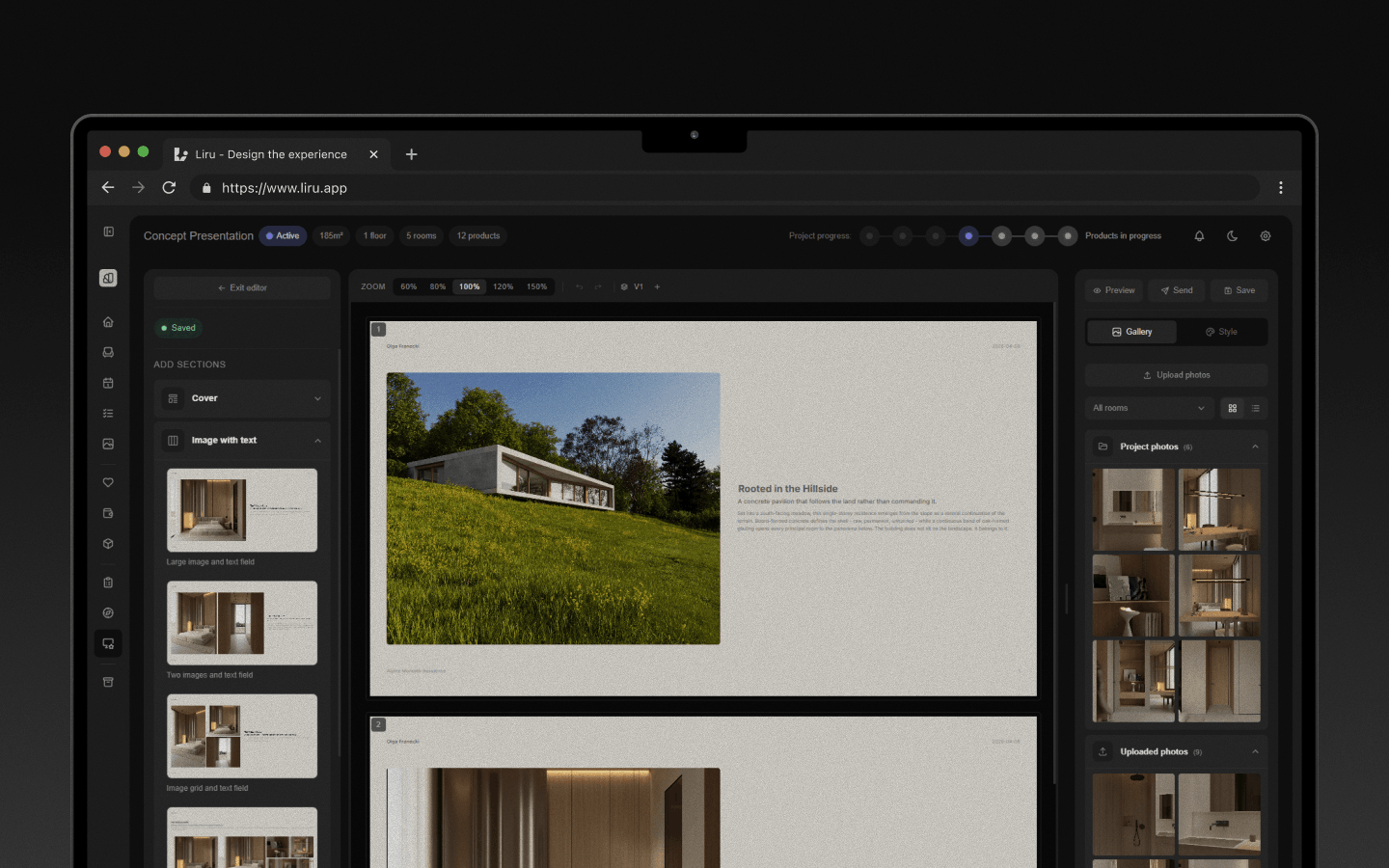1389x868 pixels.
Task: Click the Upload photos button
Action: [x=1176, y=374]
